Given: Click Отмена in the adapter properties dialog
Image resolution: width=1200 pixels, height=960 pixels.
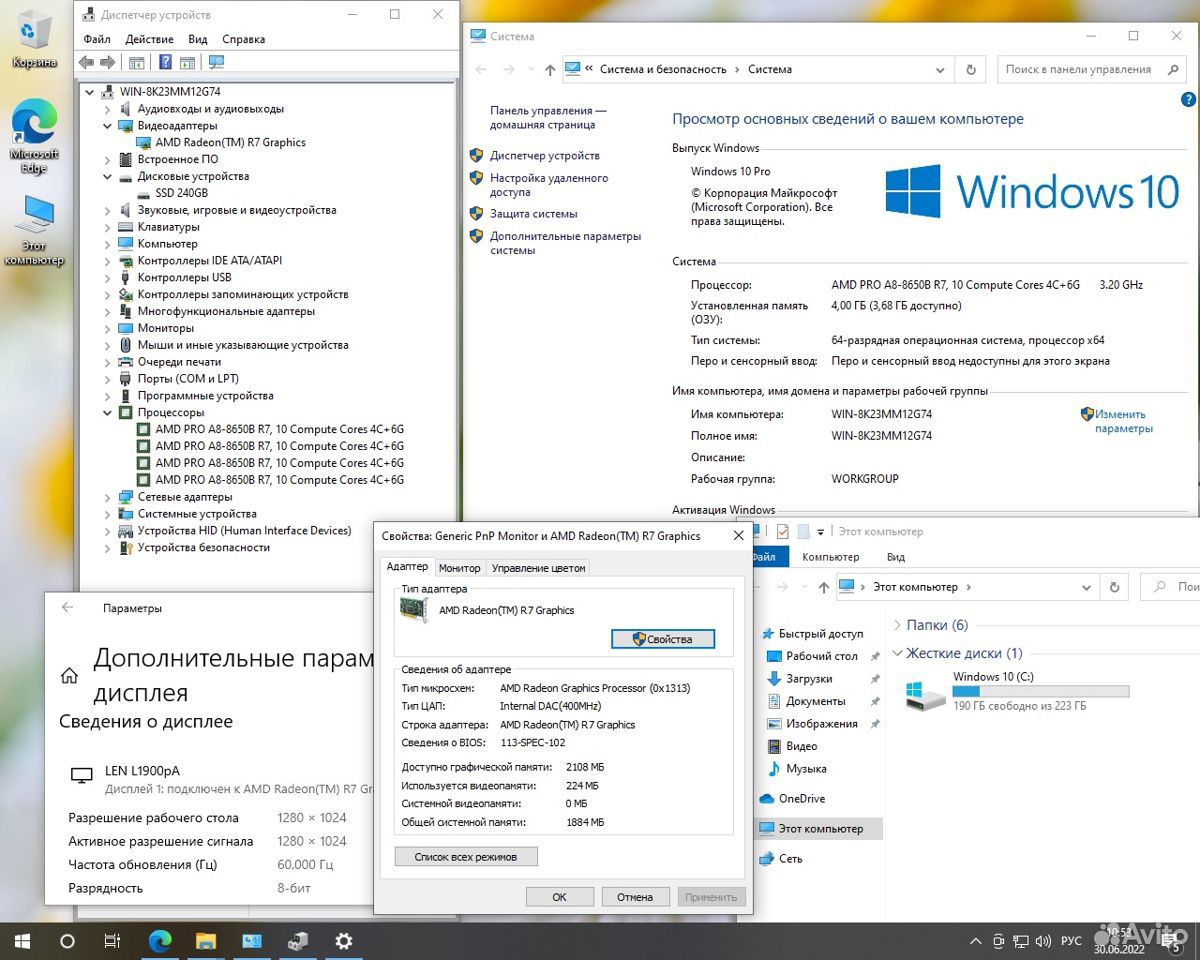Looking at the screenshot, I should 635,897.
